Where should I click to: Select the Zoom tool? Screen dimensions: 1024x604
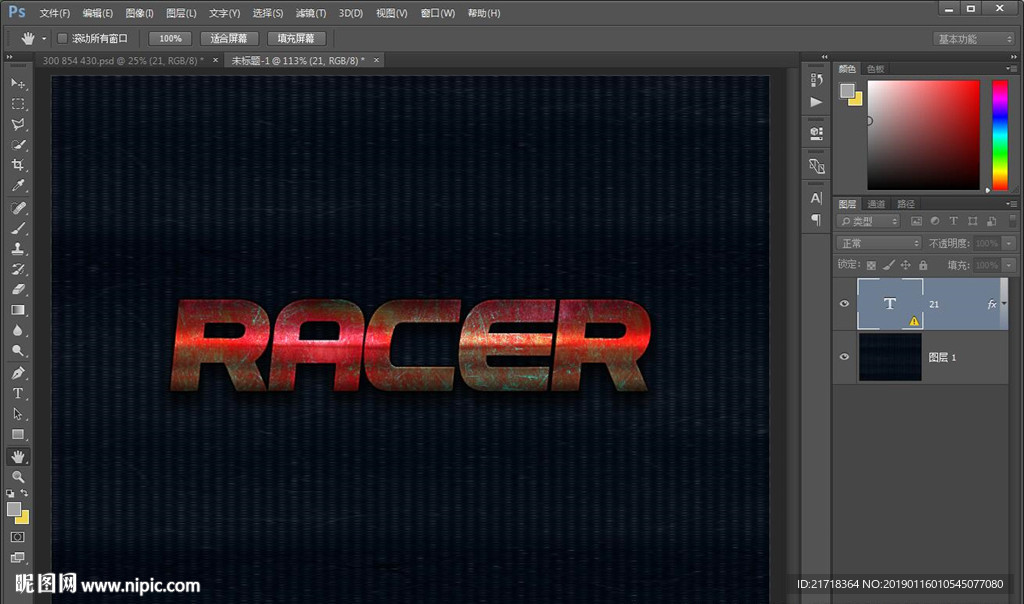click(18, 477)
